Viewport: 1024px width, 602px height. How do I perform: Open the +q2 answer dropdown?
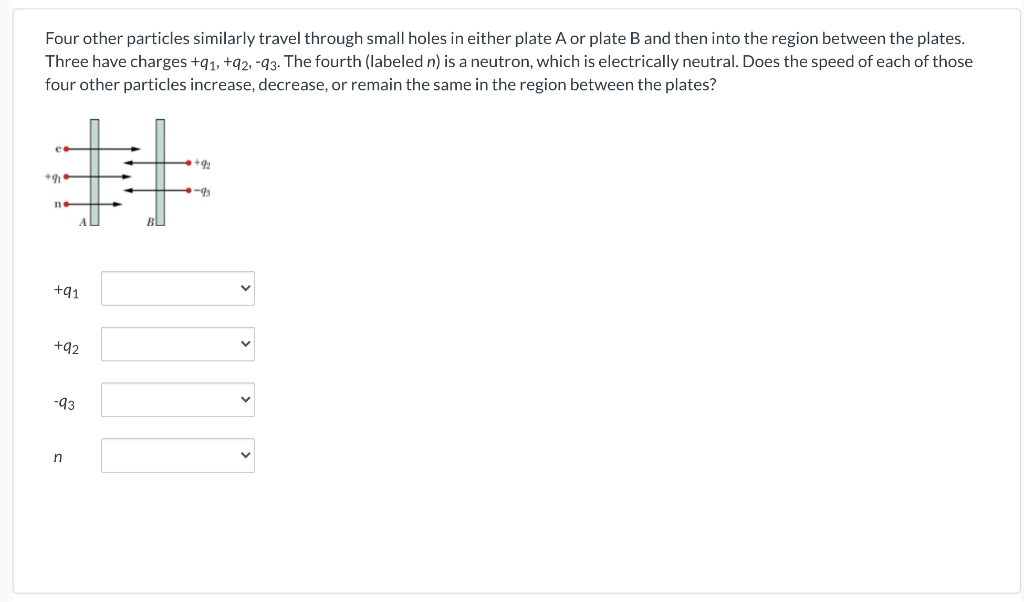tap(178, 344)
